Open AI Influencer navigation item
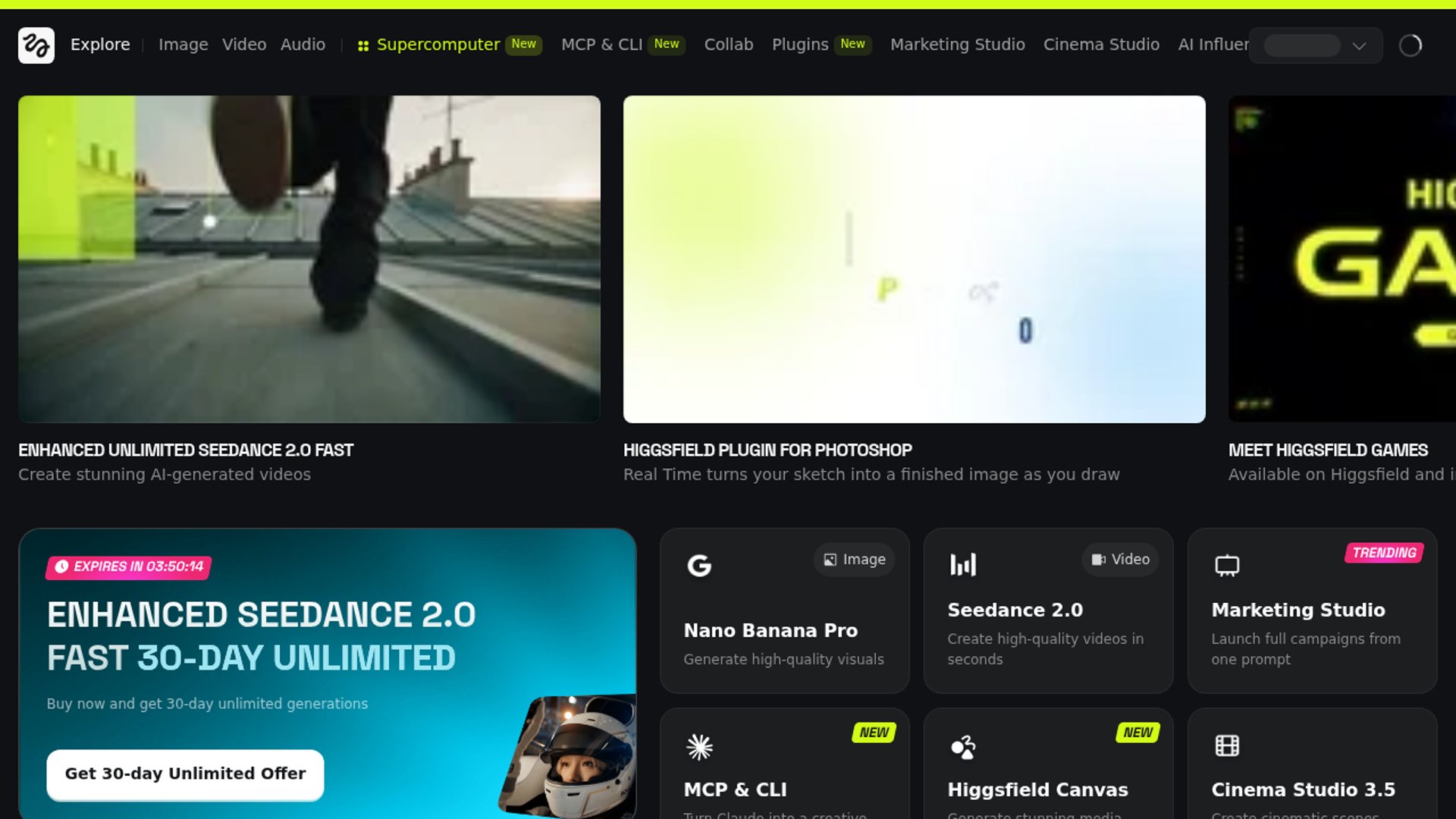 tap(1213, 45)
